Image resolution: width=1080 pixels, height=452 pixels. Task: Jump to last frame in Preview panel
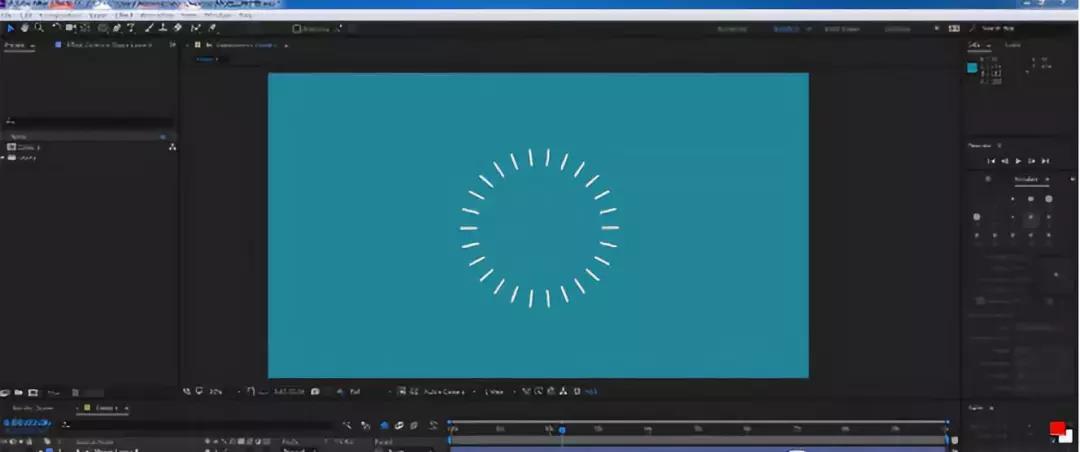[x=1045, y=161]
